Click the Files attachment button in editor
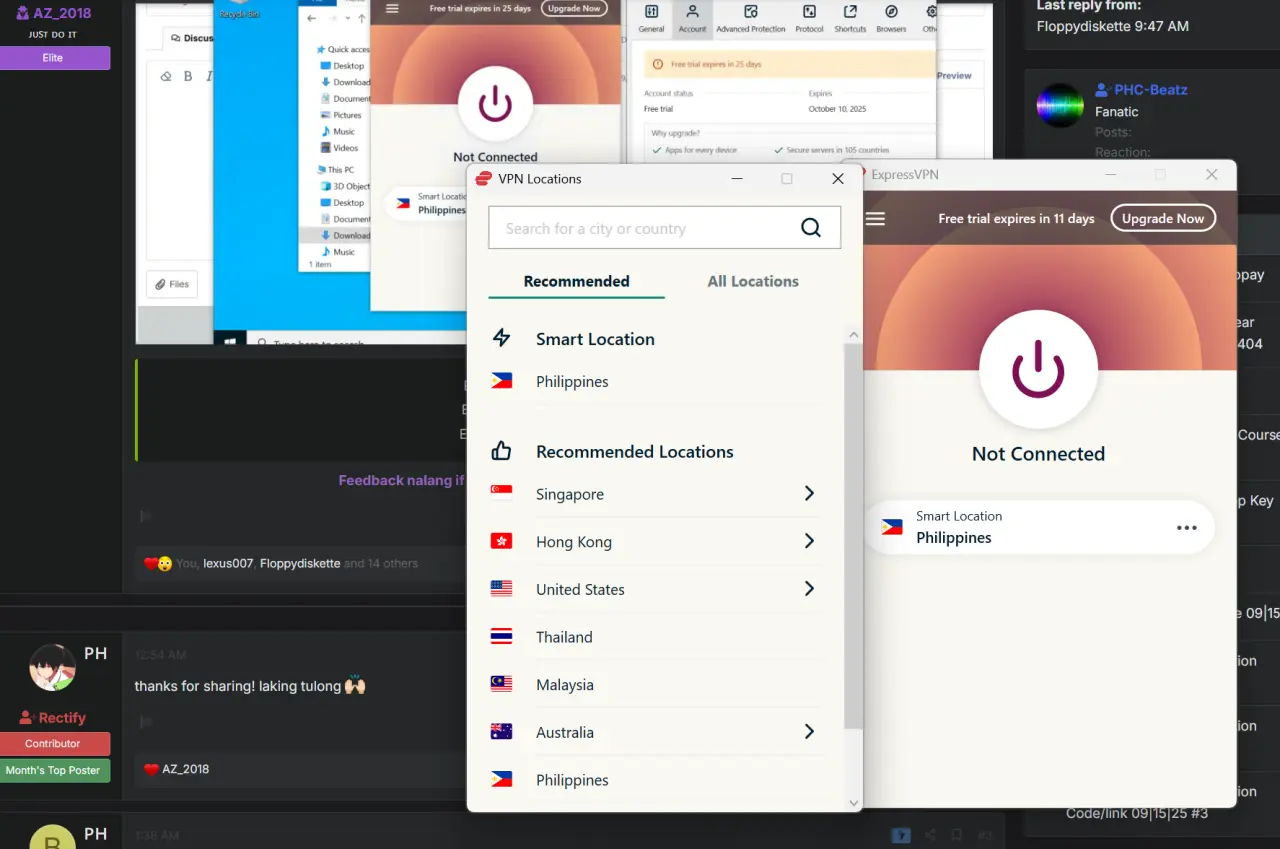Screen dimensions: 1280x849 point(172,284)
